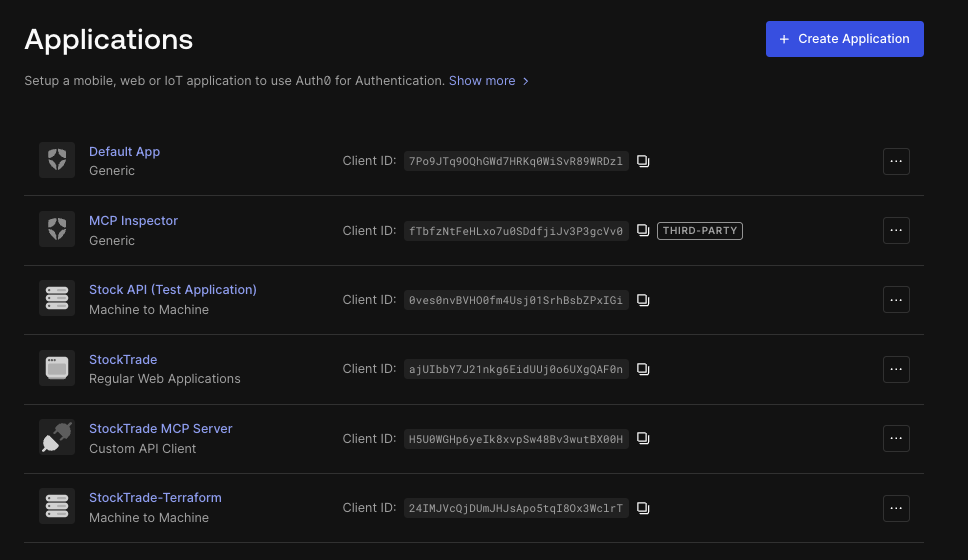
Task: Copy the StockTrade-Terraform client ID
Action: tap(643, 508)
